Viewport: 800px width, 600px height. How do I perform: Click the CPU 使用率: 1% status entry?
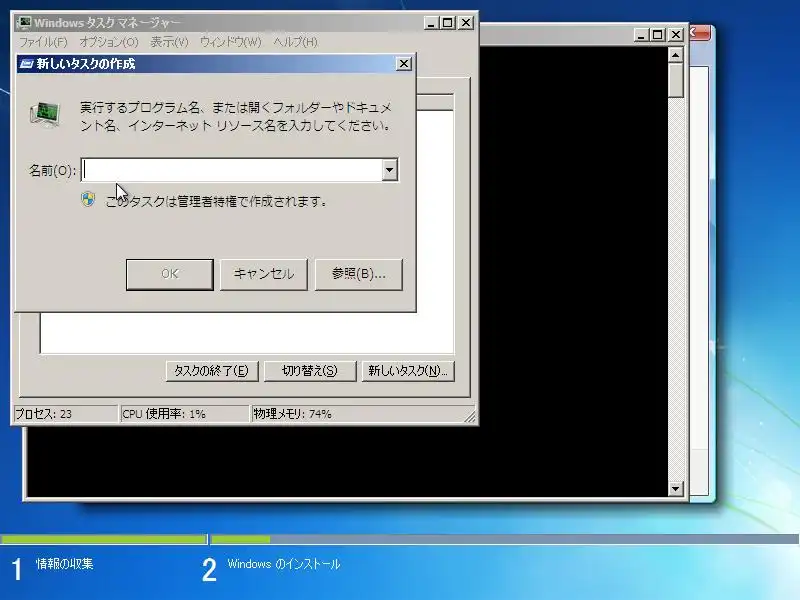pos(184,414)
